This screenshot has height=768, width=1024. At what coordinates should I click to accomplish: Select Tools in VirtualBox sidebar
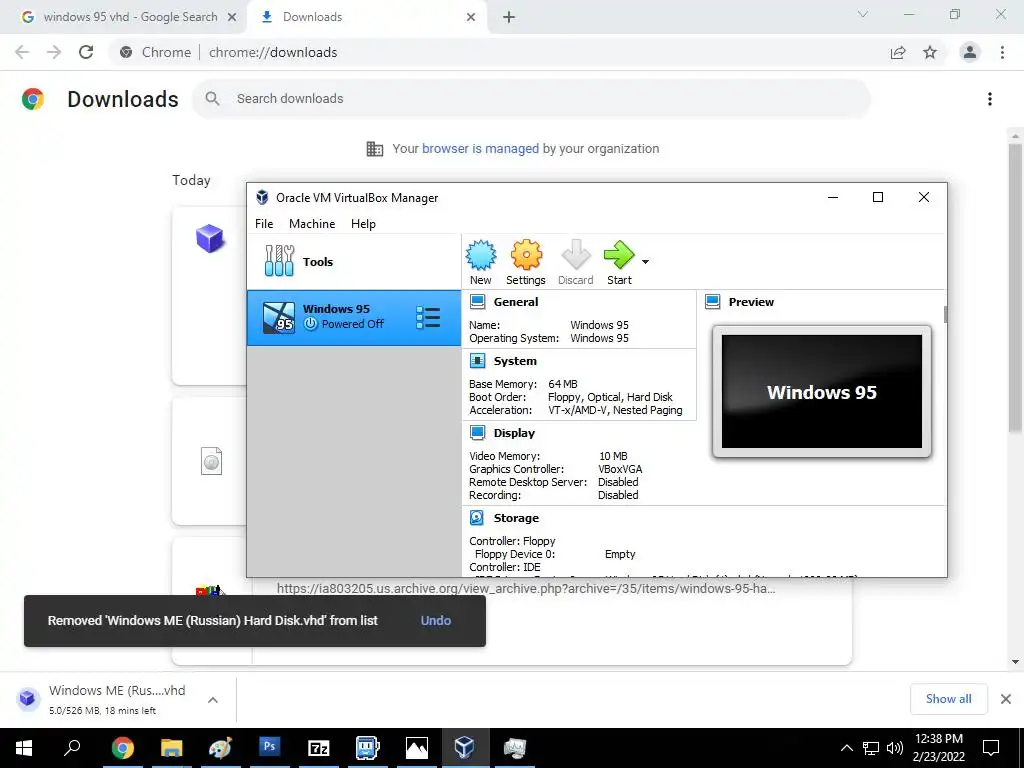coord(353,262)
